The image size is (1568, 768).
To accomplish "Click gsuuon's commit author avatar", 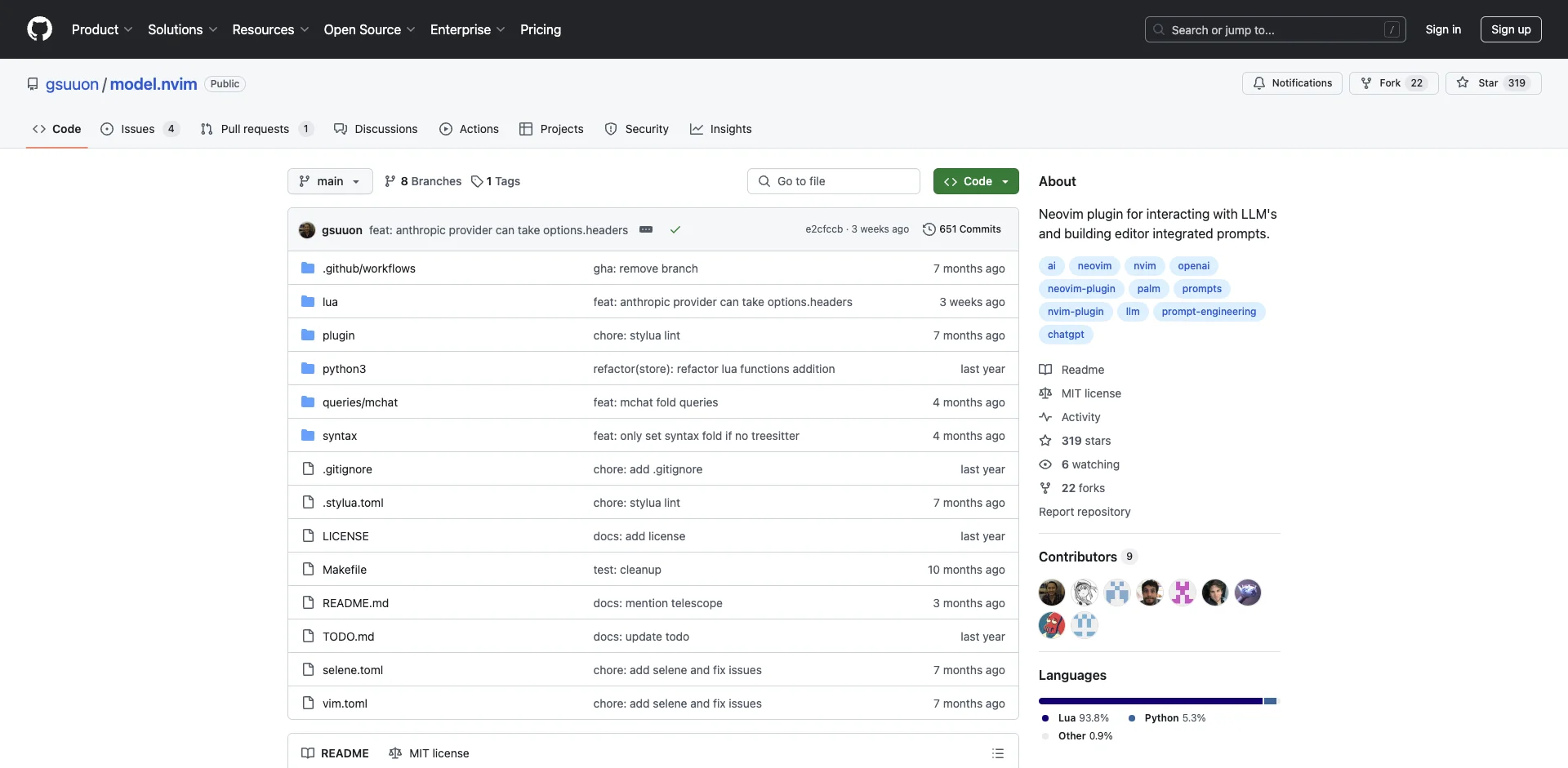I will pyautogui.click(x=307, y=230).
